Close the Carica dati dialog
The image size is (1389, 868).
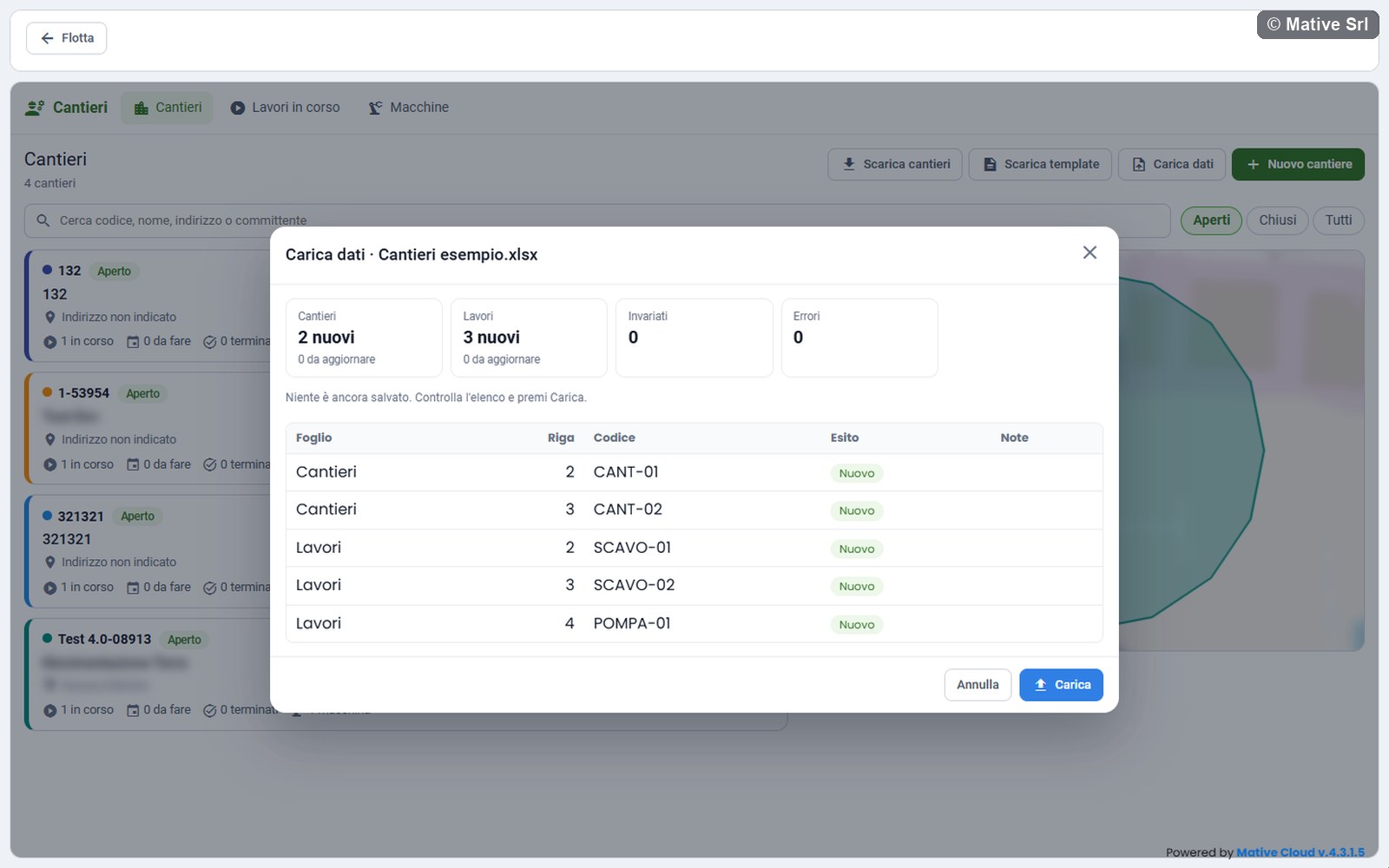[x=1089, y=253]
